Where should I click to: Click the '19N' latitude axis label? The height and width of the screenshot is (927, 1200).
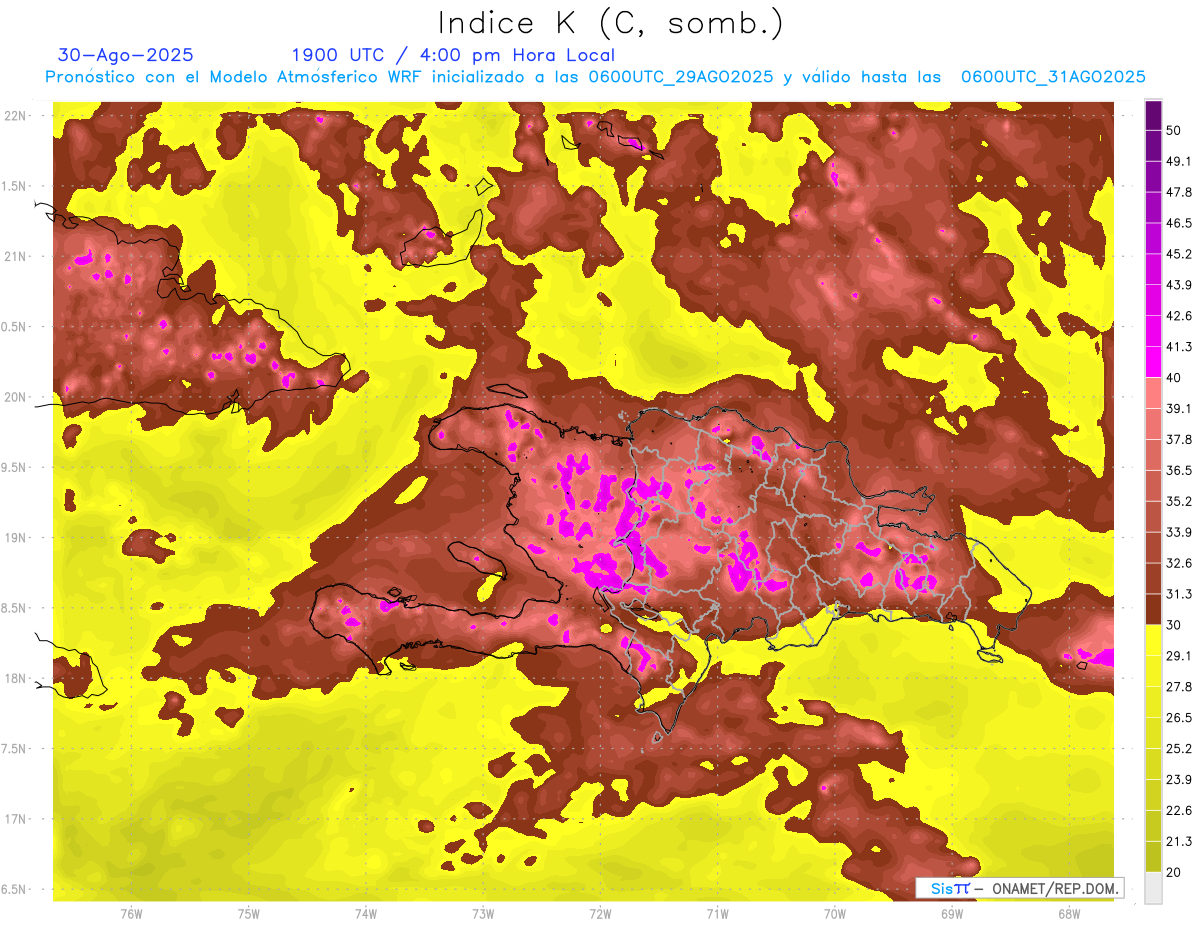click(x=16, y=537)
